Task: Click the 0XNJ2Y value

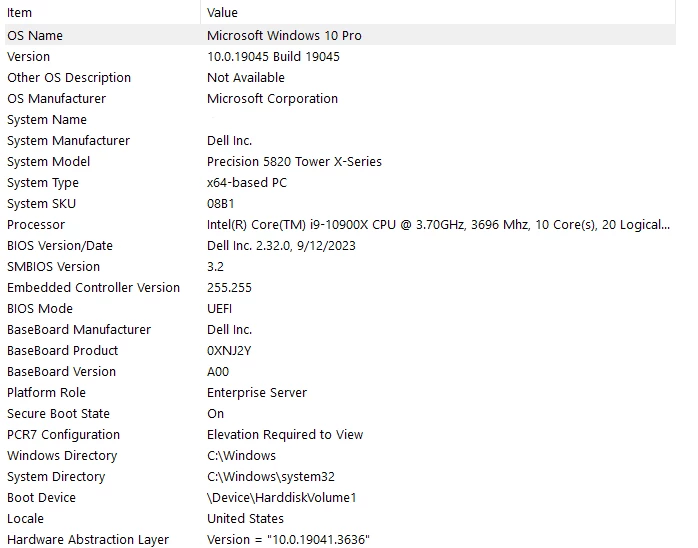Action: [x=229, y=350]
